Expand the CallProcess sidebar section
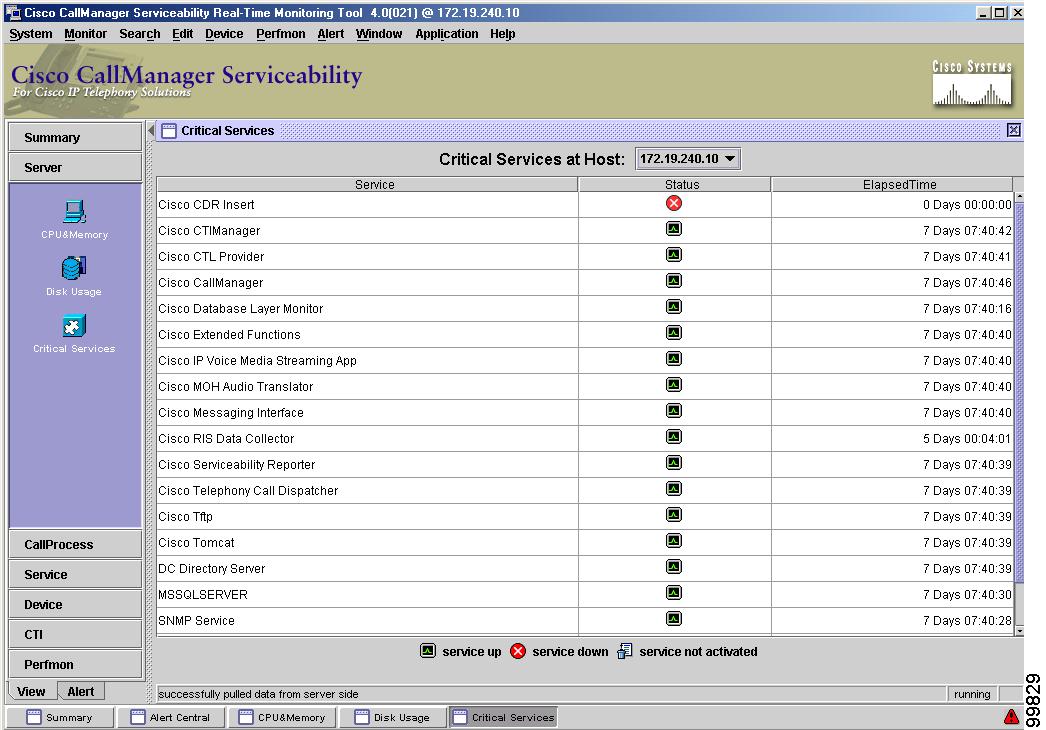1046x730 pixels. coord(75,544)
